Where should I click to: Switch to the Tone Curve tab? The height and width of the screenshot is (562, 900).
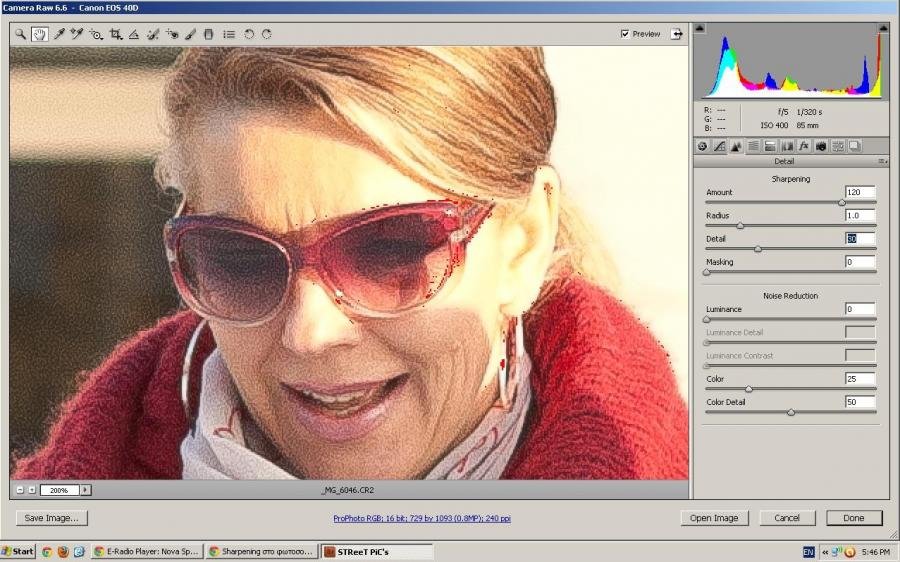719,146
